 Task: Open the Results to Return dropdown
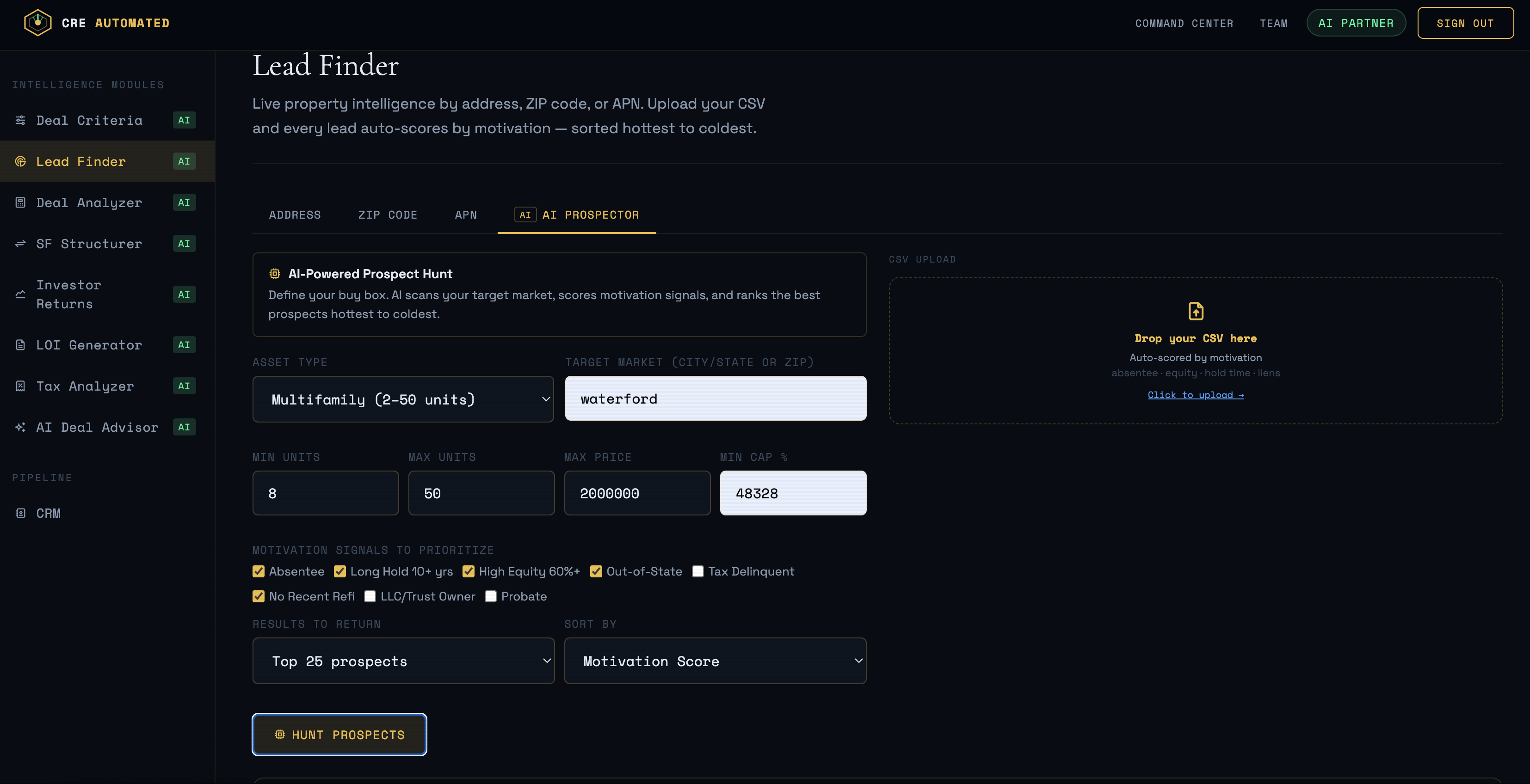coord(403,661)
